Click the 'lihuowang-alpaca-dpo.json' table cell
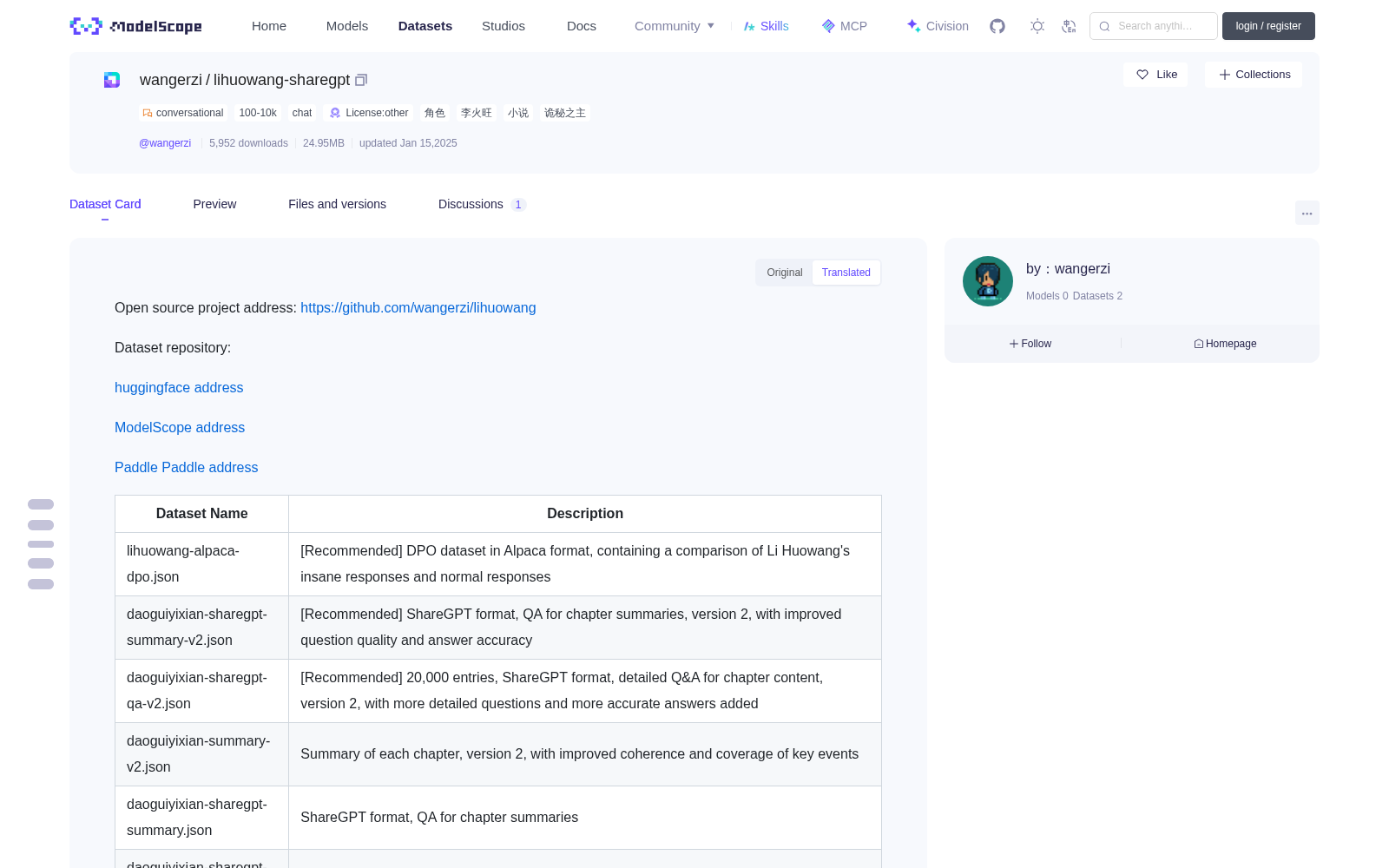This screenshot has height=868, width=1389. pos(201,564)
